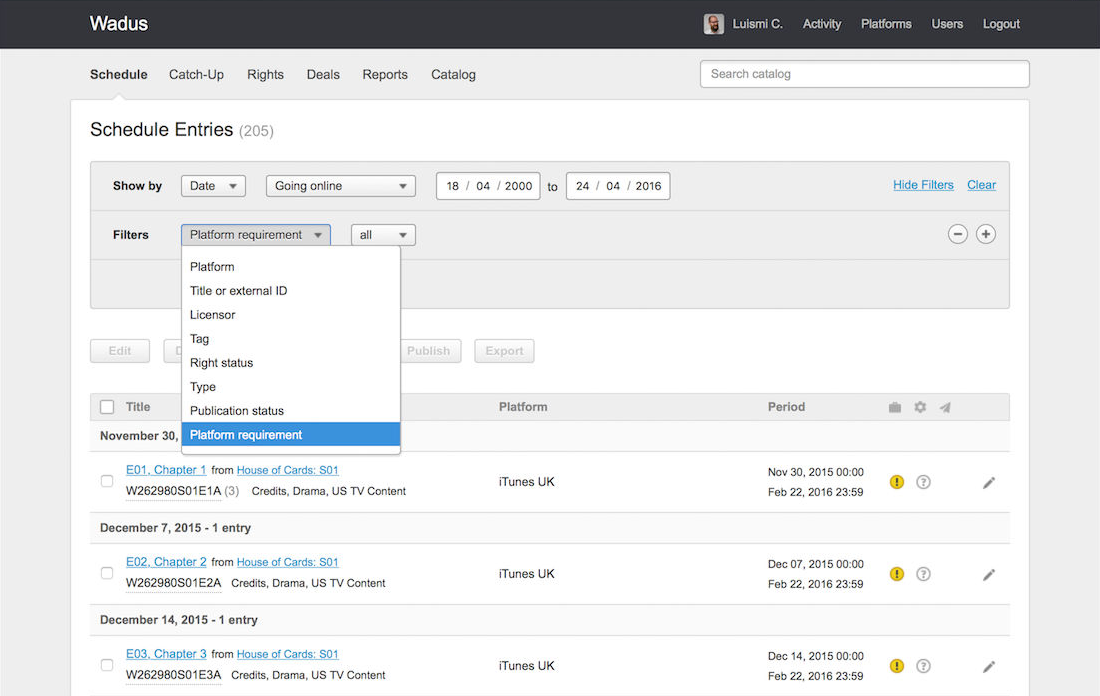This screenshot has height=696, width=1100.
Task: Click the add filter plus icon
Action: pos(985,235)
